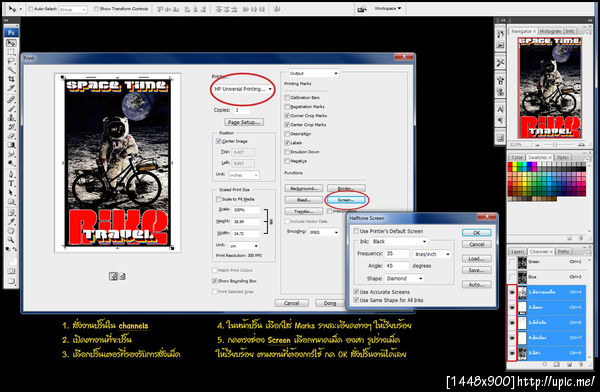Image resolution: width=600 pixels, height=392 pixels.
Task: Select the Lasso tool
Action: click(11, 61)
